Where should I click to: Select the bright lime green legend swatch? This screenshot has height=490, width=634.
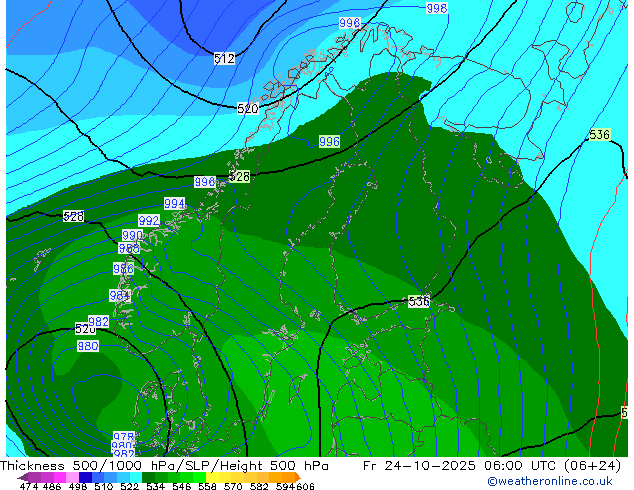(200, 477)
